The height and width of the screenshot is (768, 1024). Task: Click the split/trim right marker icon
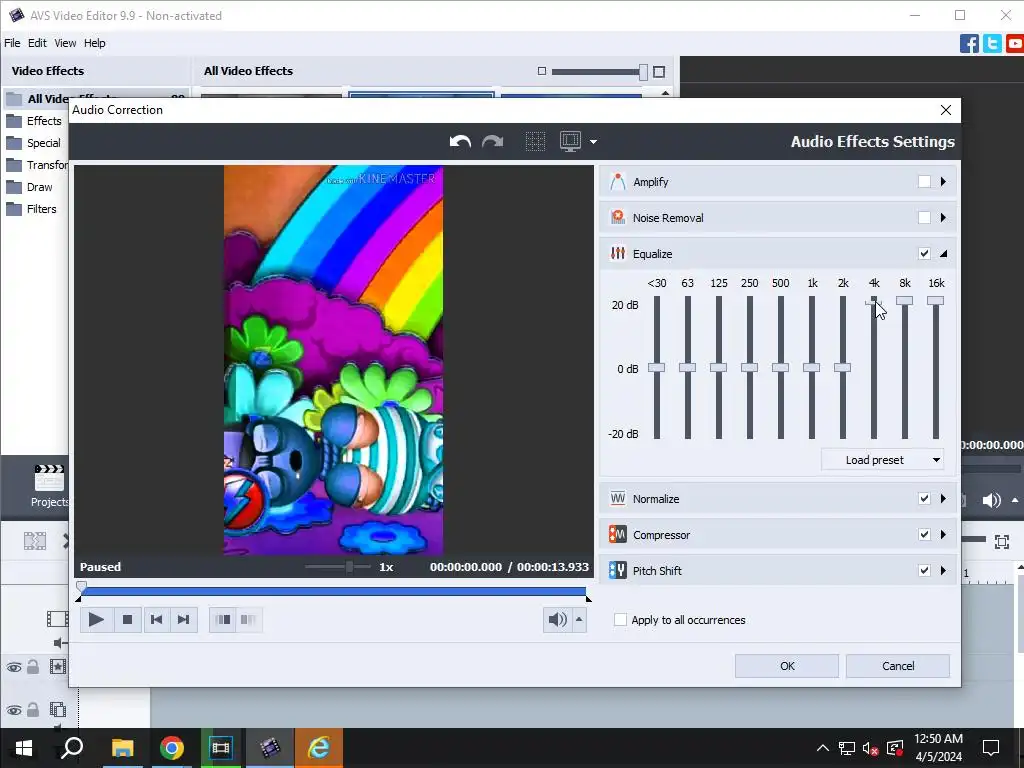[x=248, y=620]
